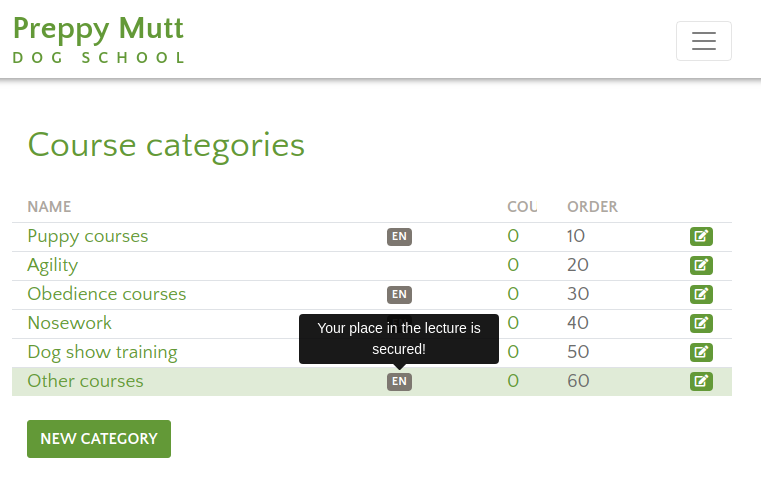The height and width of the screenshot is (490, 761).
Task: Click EN badge next to Obedience courses
Action: click(x=399, y=295)
